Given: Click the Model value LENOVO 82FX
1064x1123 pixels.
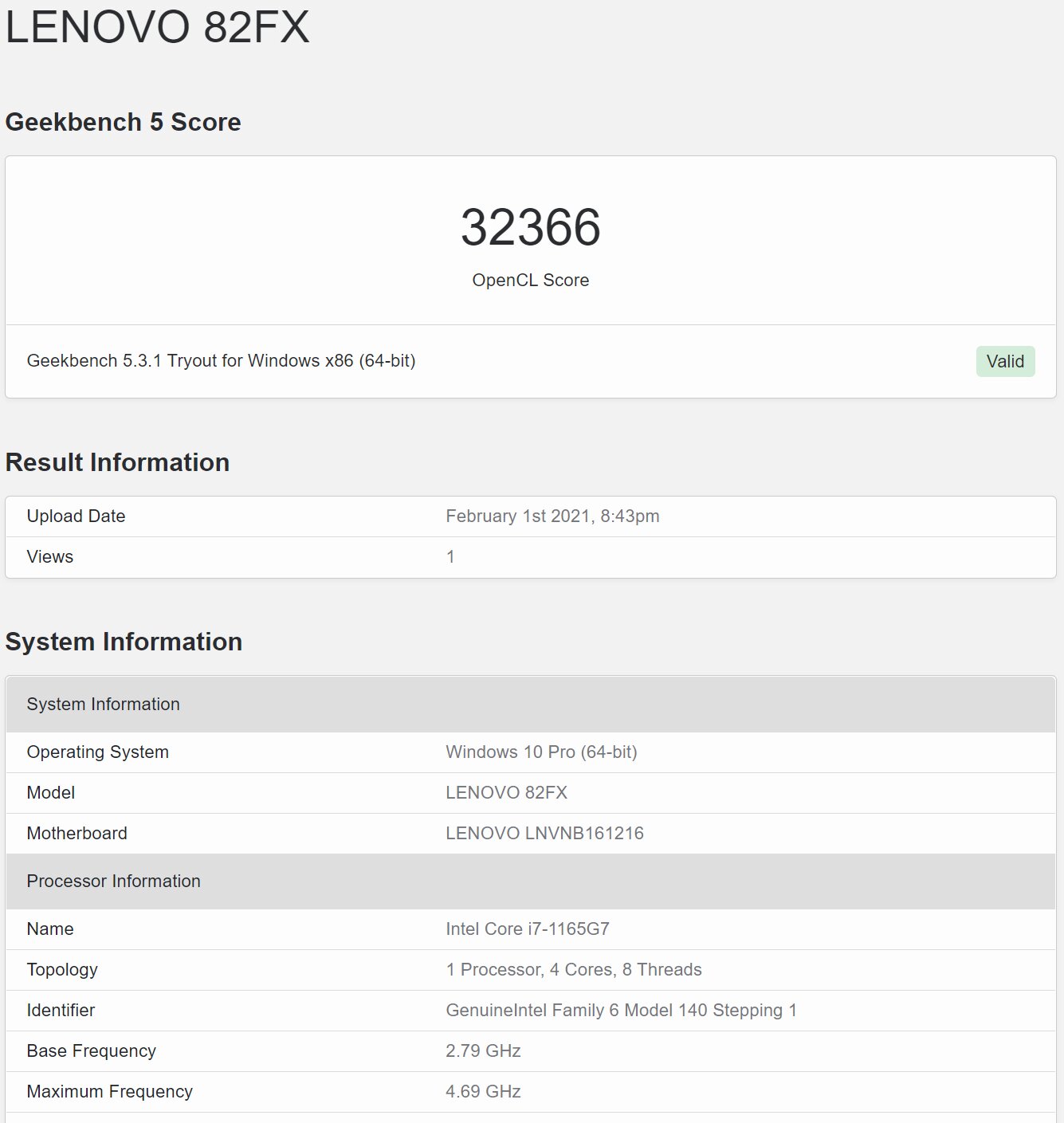Looking at the screenshot, I should point(506,793).
